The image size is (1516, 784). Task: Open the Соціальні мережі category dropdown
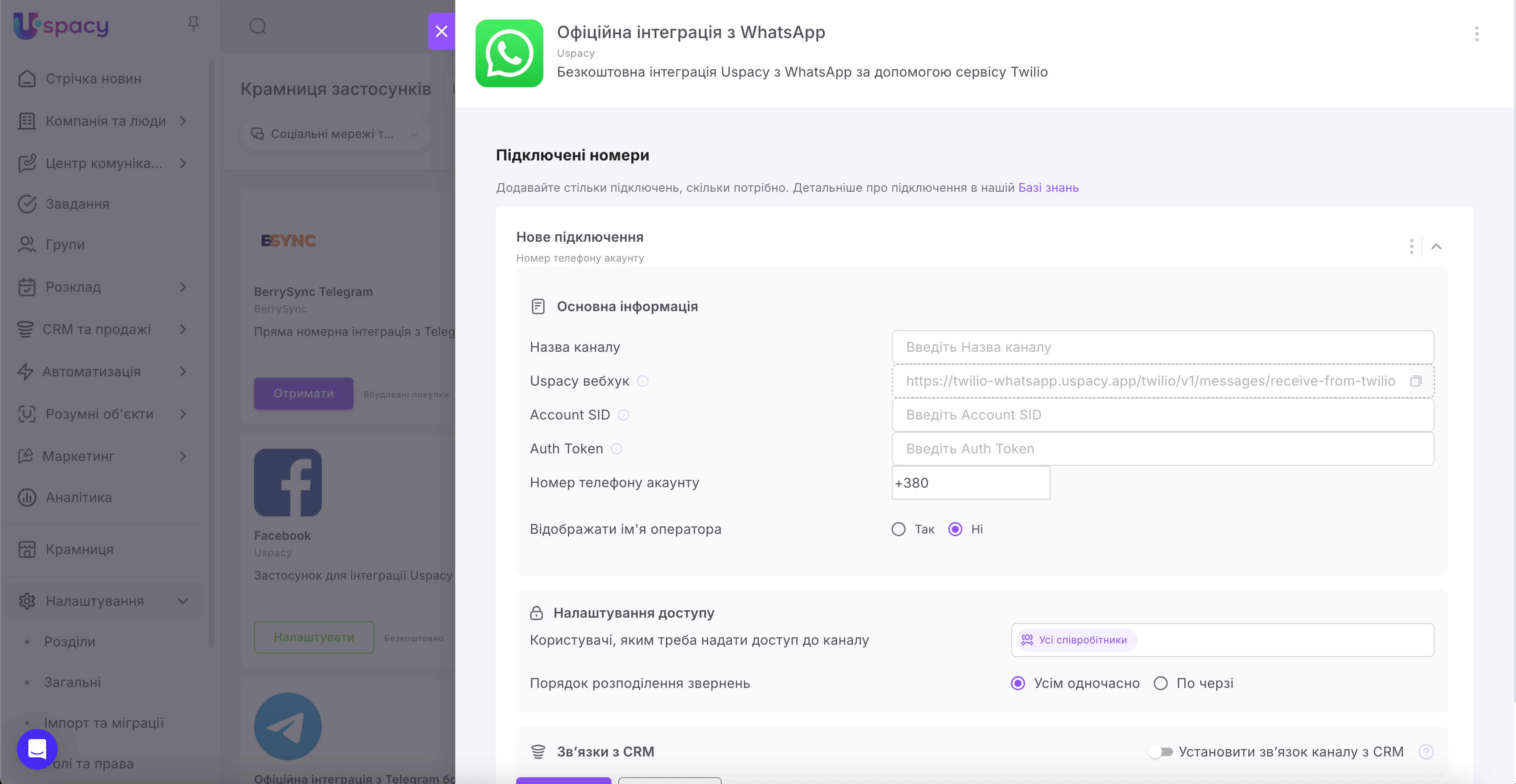[335, 134]
